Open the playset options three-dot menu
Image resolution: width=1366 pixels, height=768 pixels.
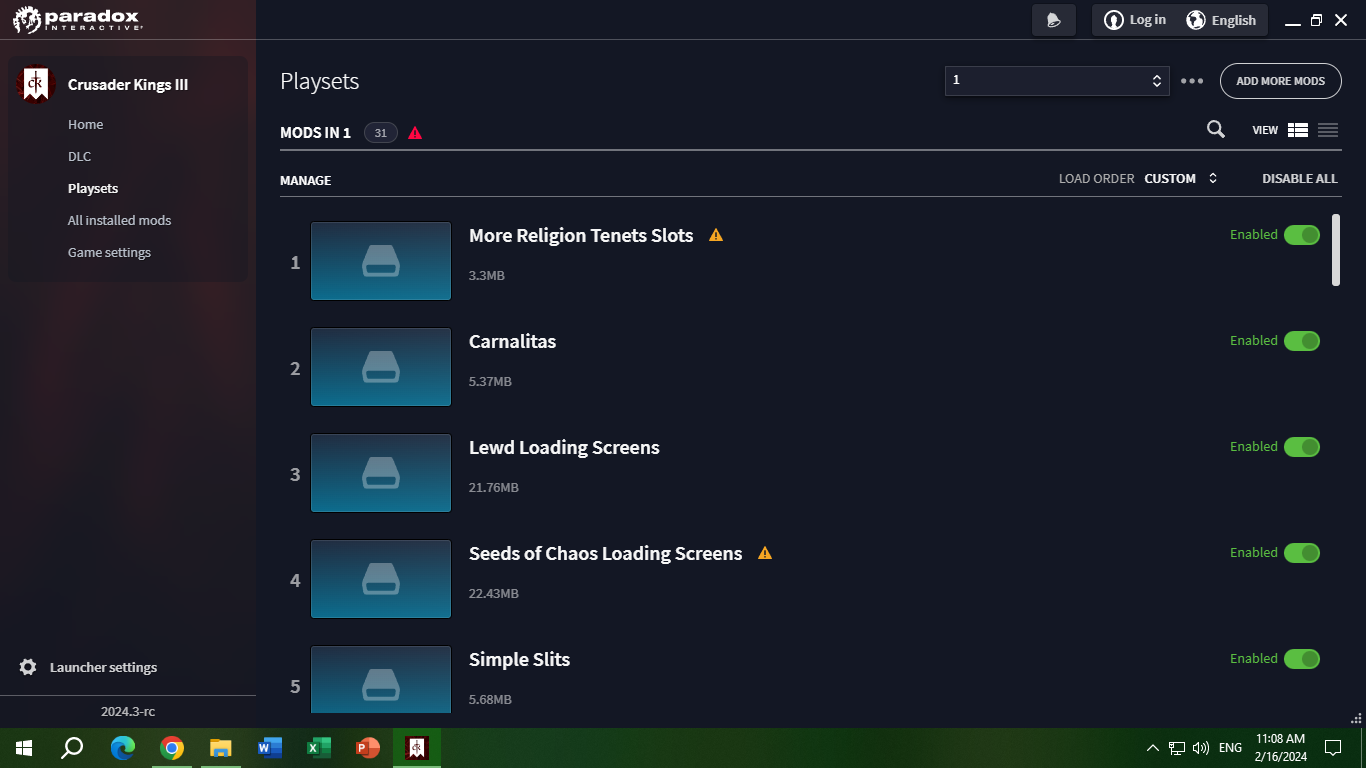pyautogui.click(x=1192, y=81)
